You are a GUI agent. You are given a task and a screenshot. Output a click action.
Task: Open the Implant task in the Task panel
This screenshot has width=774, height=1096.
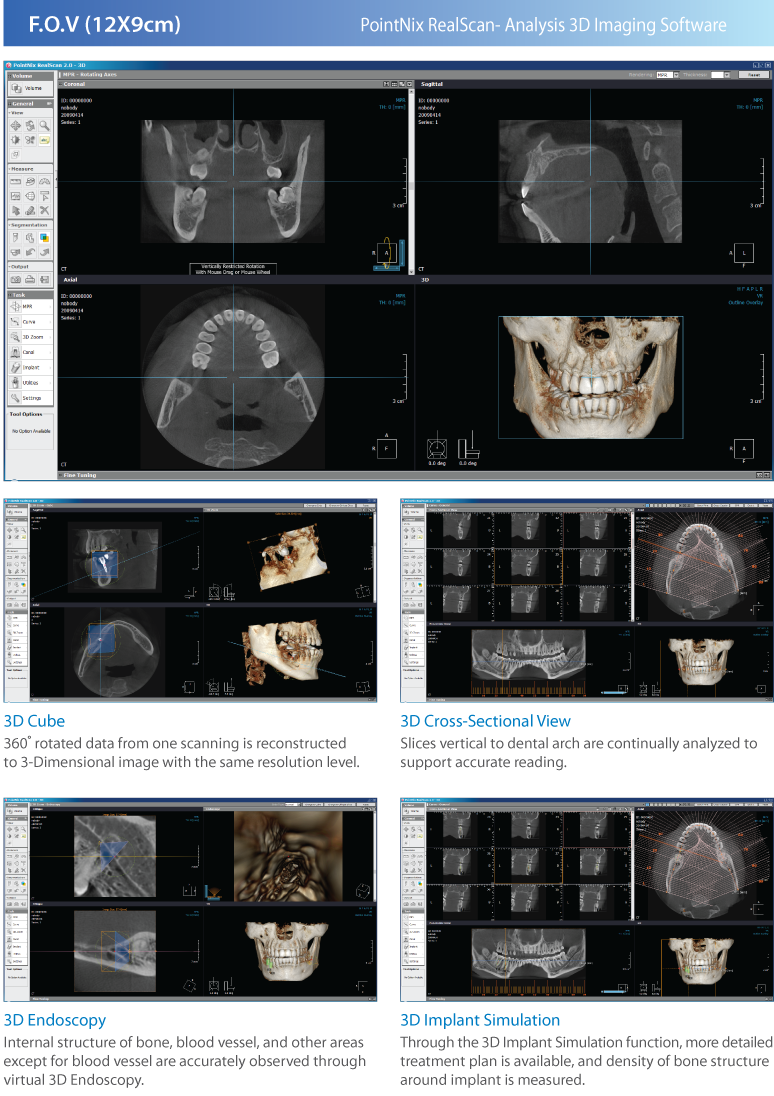pos(30,367)
